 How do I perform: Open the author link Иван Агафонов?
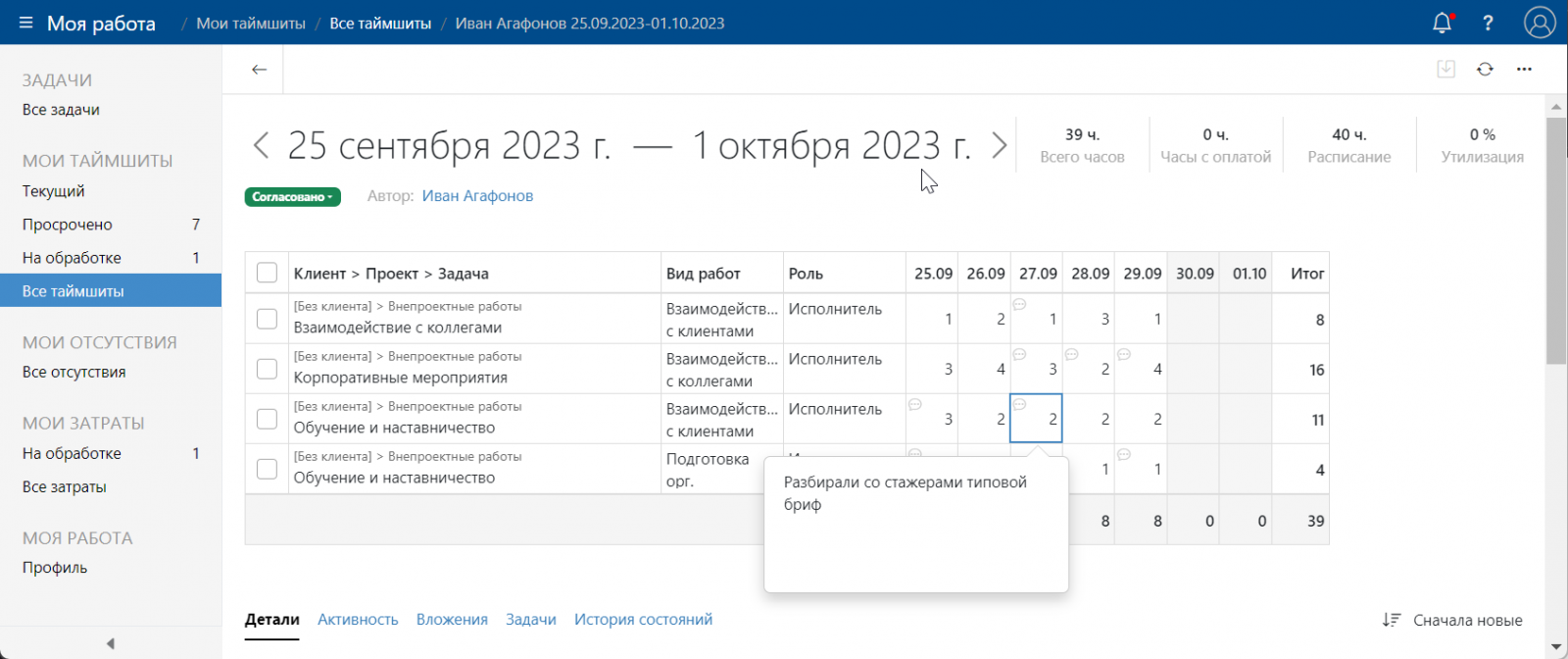coord(477,196)
